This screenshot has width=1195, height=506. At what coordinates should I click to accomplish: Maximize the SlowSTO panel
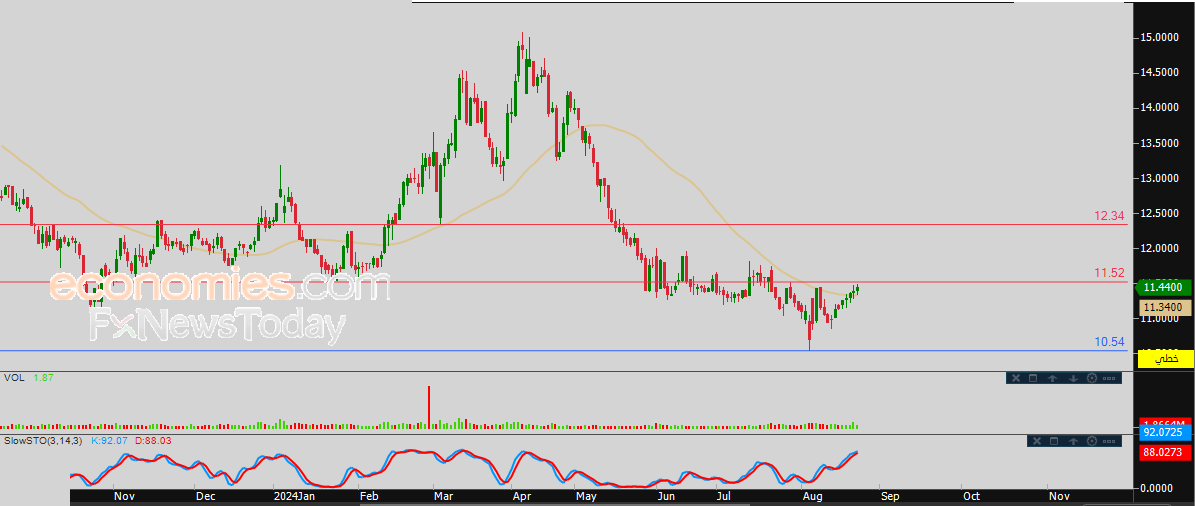pyautogui.click(x=1054, y=441)
